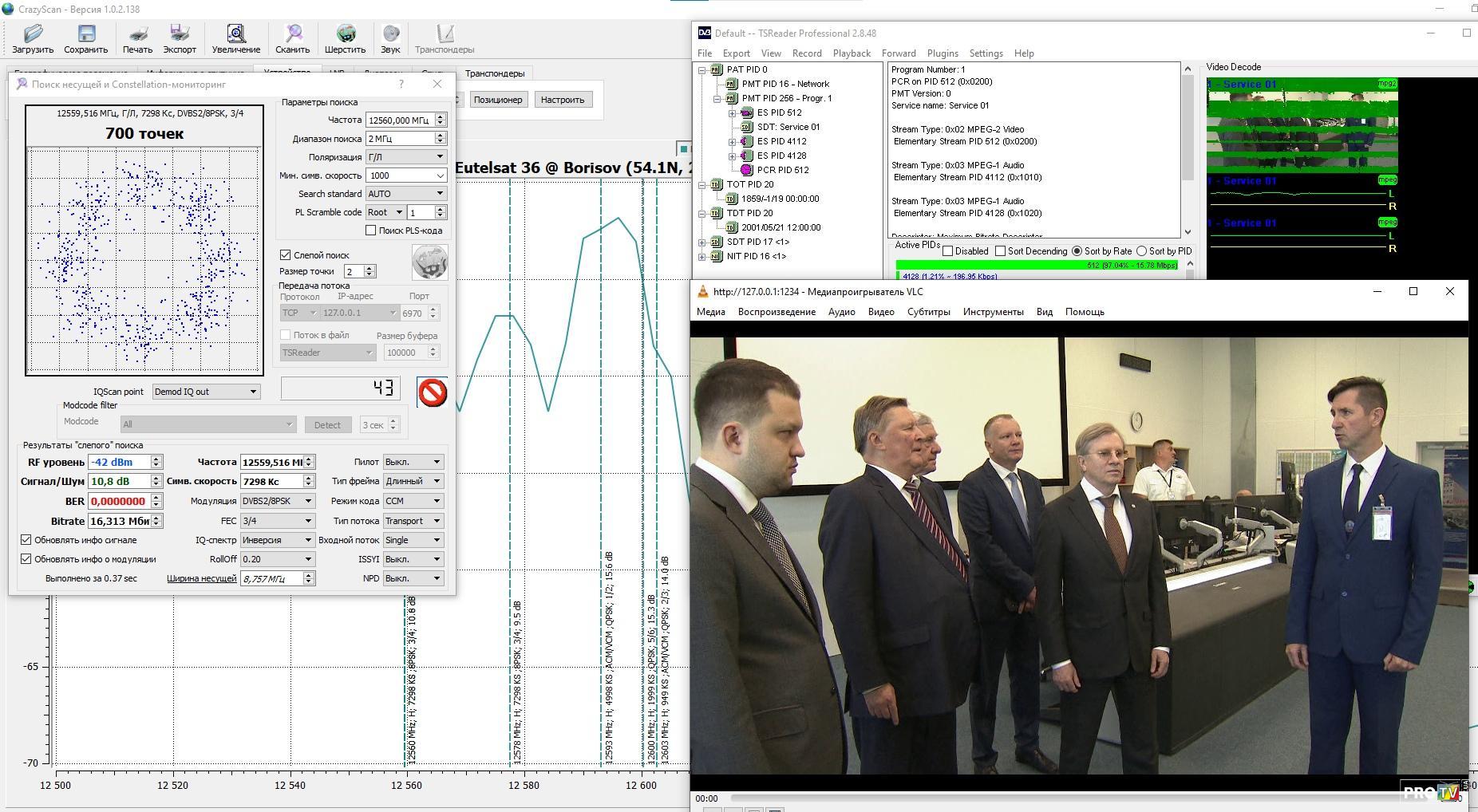Open the Поляризация dropdown
1478x812 pixels.
(405, 157)
